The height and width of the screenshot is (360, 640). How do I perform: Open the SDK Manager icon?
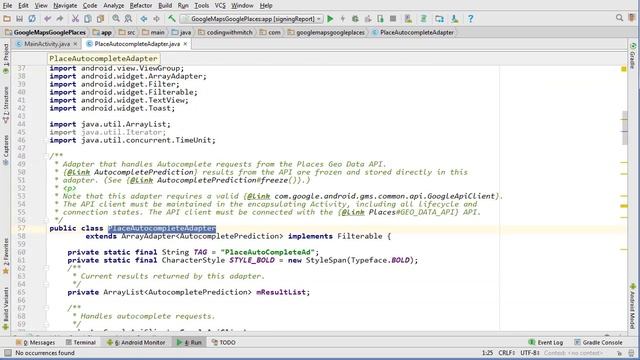(455, 19)
